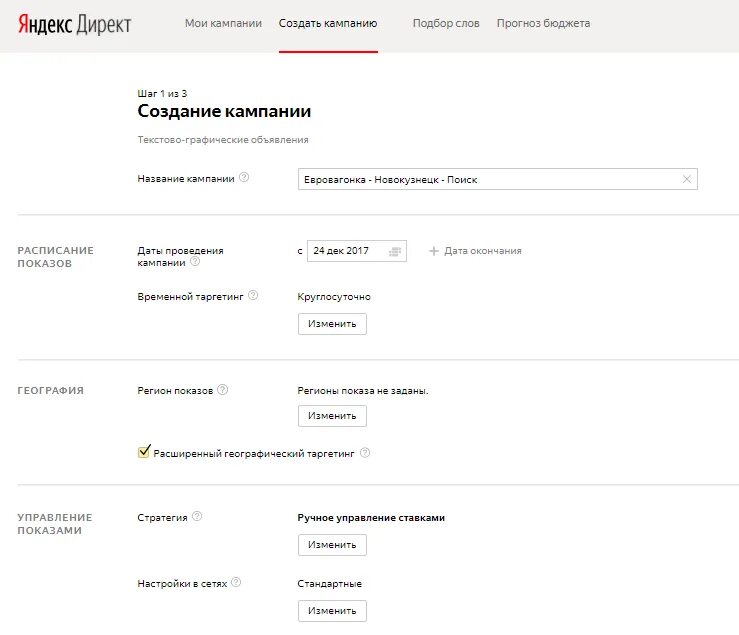Open the Яндекс Директ logo home link

tap(74, 24)
